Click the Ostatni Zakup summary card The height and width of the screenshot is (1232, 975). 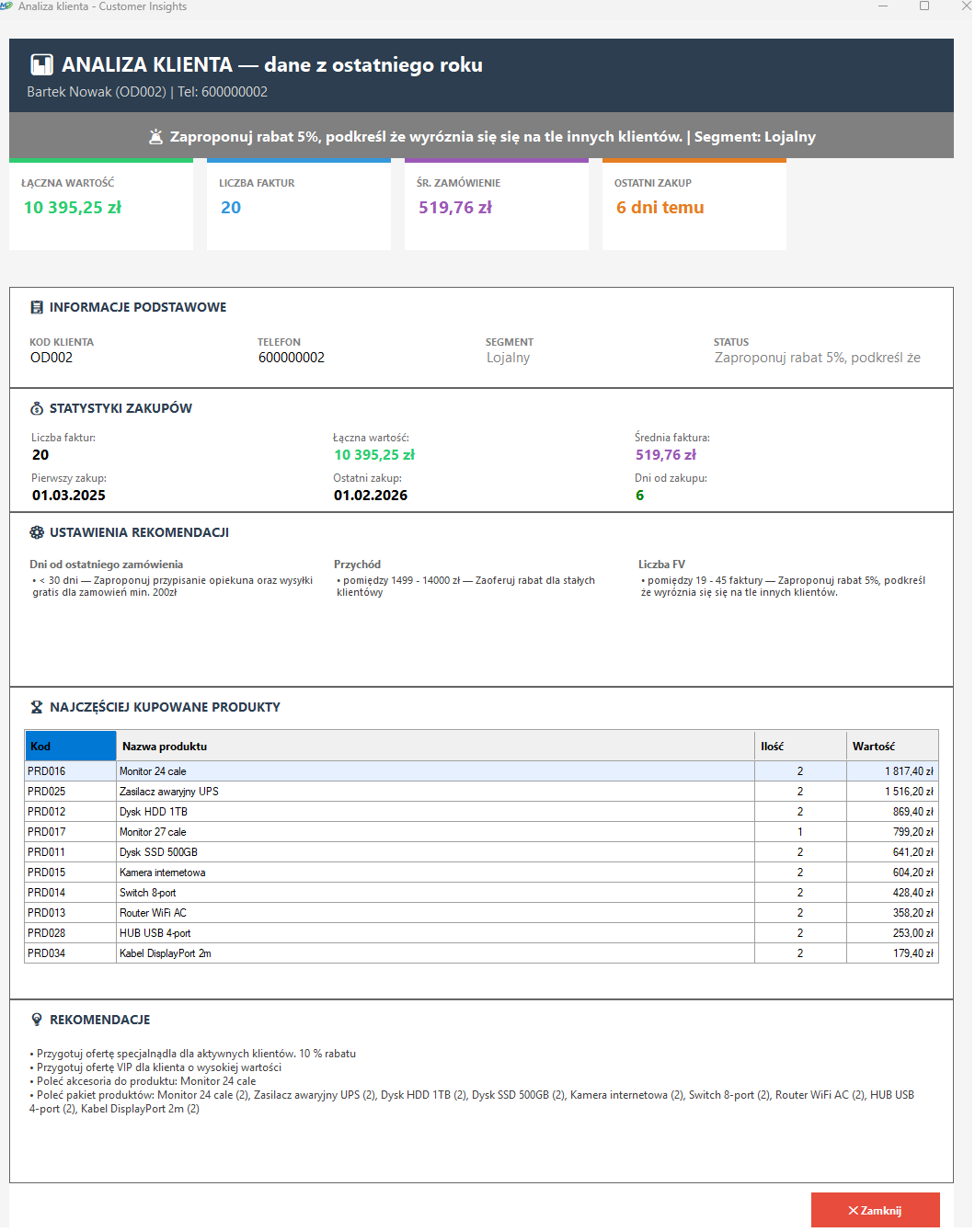(694, 204)
